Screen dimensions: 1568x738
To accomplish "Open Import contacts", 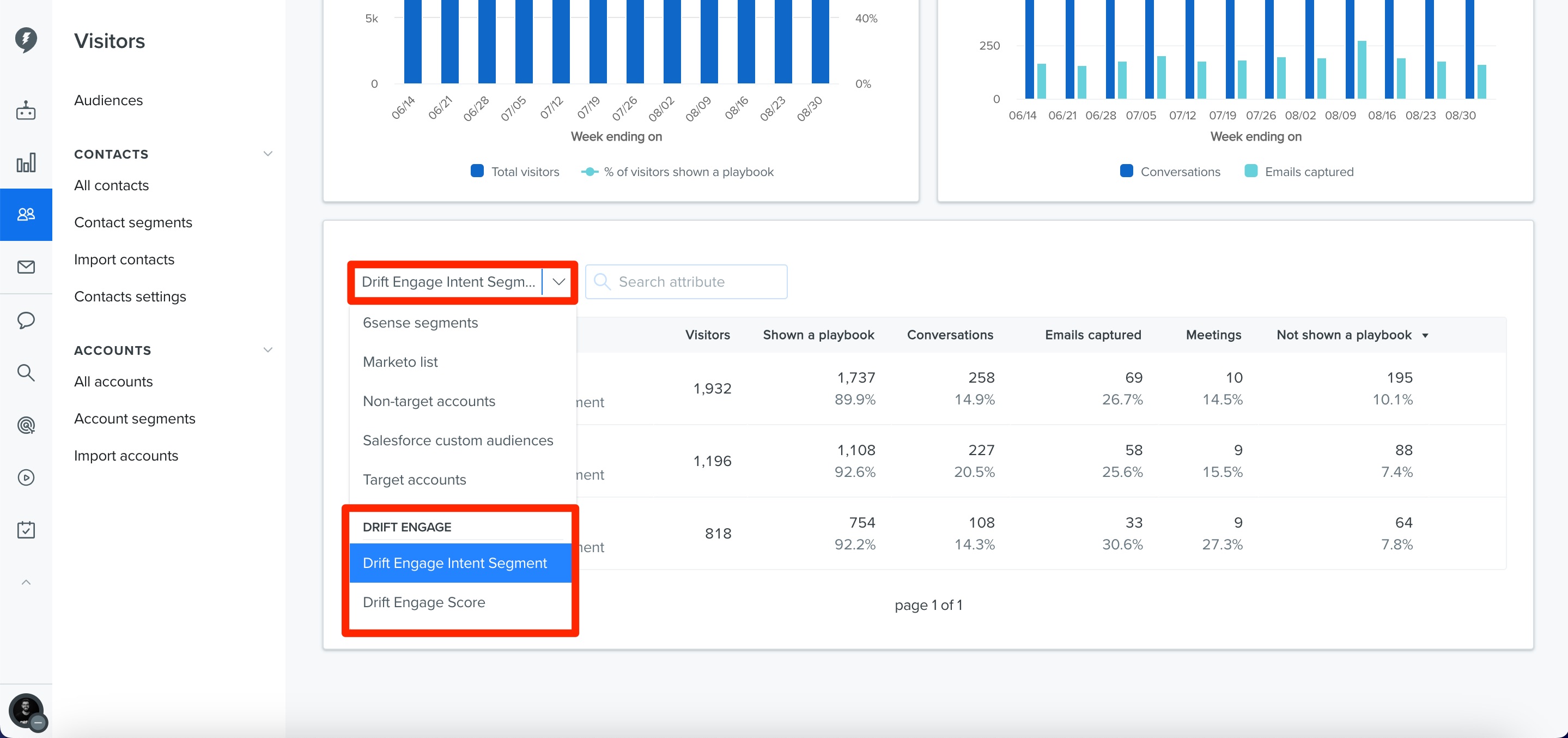I will pos(124,259).
